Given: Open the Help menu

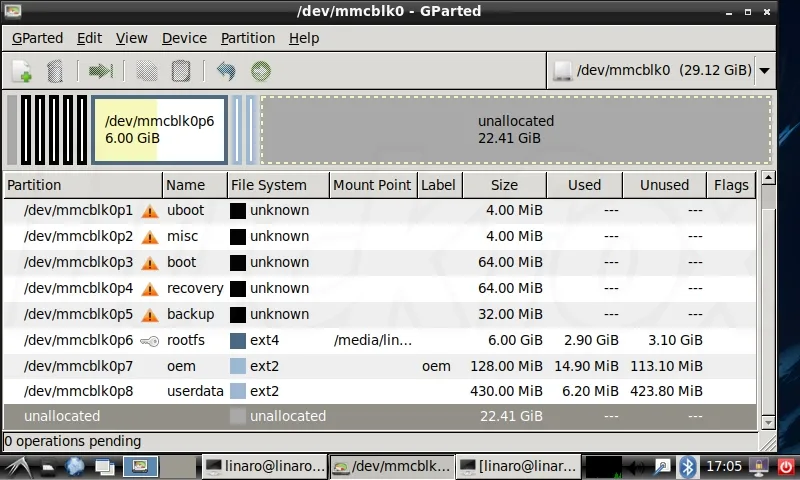Looking at the screenshot, I should pos(304,38).
